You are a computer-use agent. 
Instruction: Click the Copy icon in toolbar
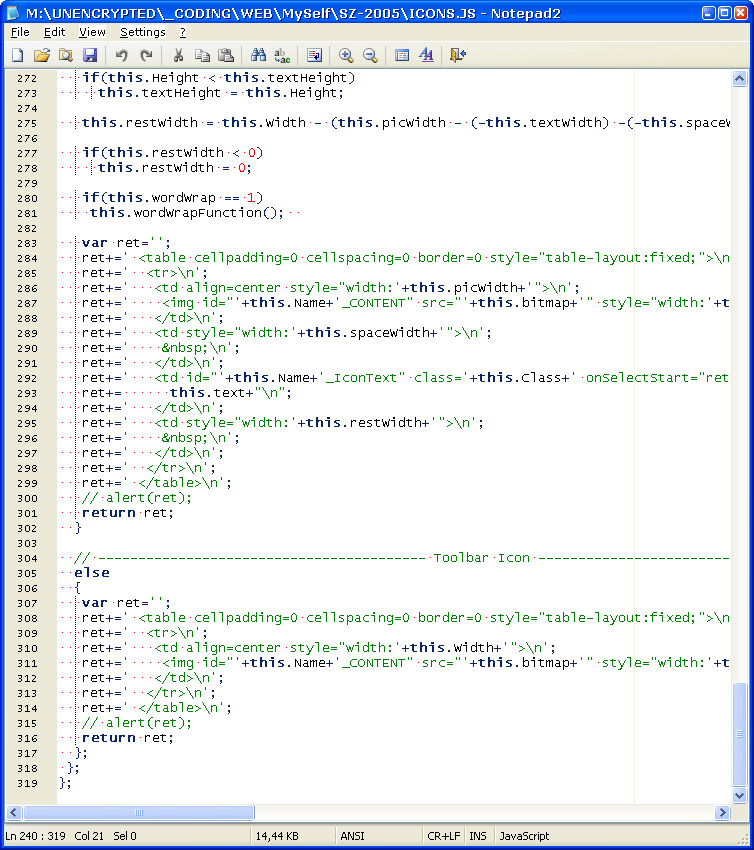coord(202,55)
